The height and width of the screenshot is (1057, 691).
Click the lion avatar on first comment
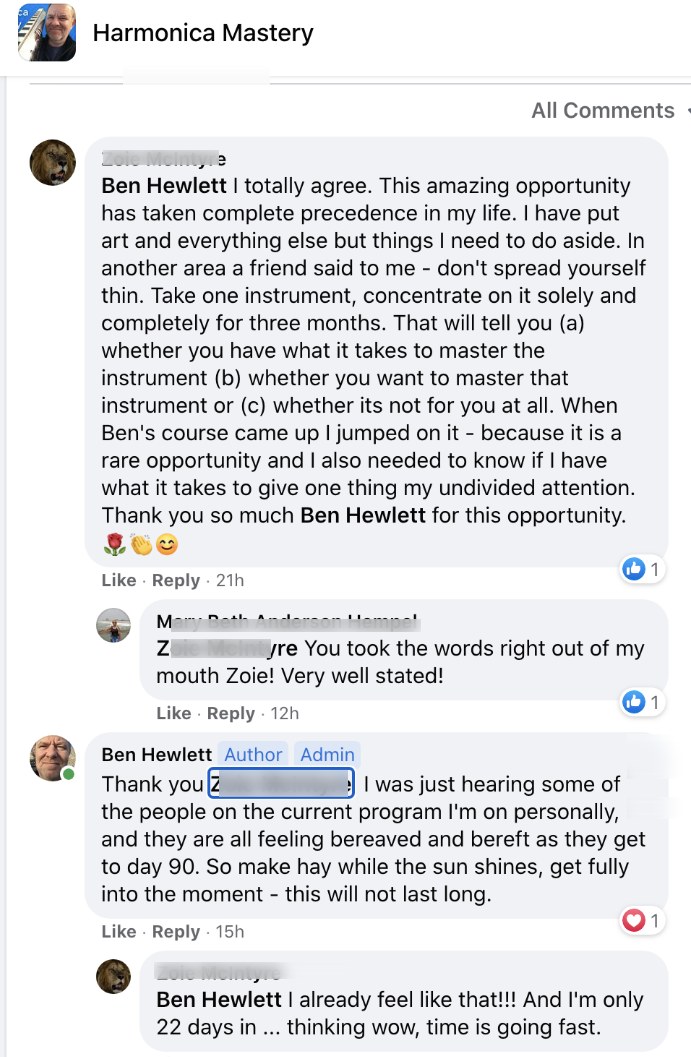tap(53, 162)
